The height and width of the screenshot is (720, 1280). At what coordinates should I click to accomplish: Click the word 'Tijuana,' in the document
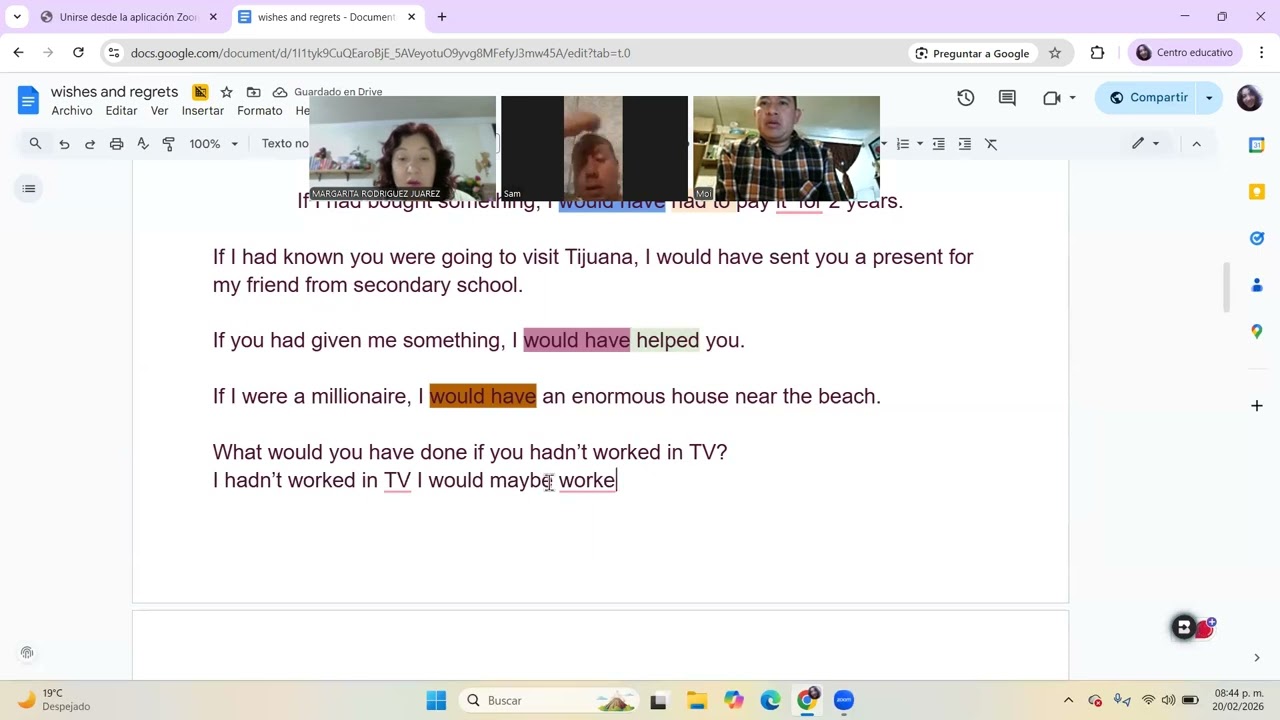(600, 257)
